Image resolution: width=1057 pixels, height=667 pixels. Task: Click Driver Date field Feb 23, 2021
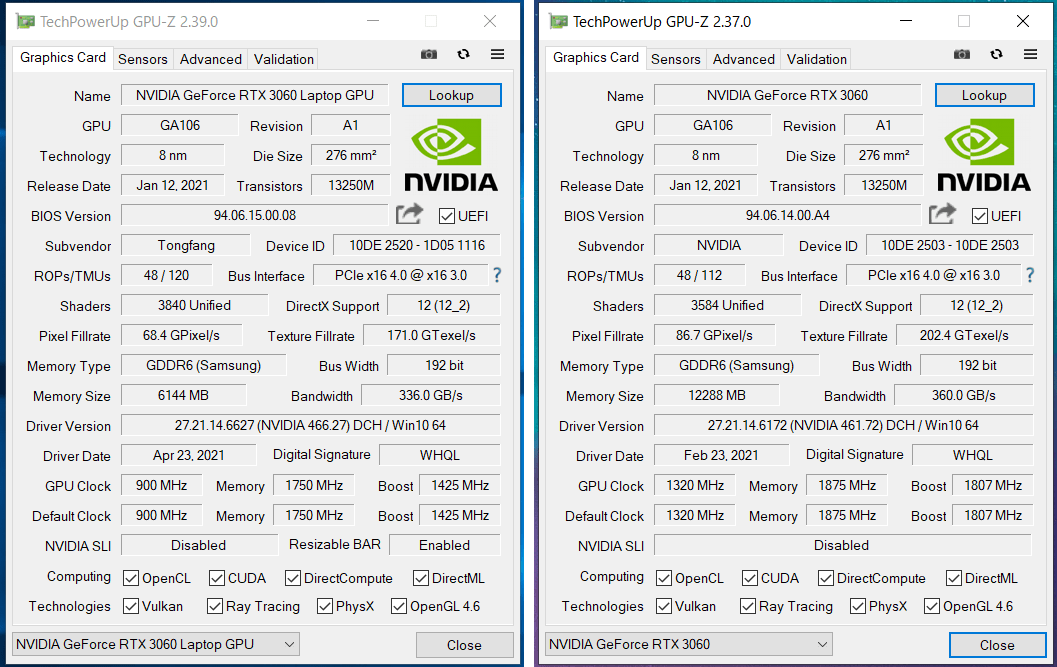point(721,455)
